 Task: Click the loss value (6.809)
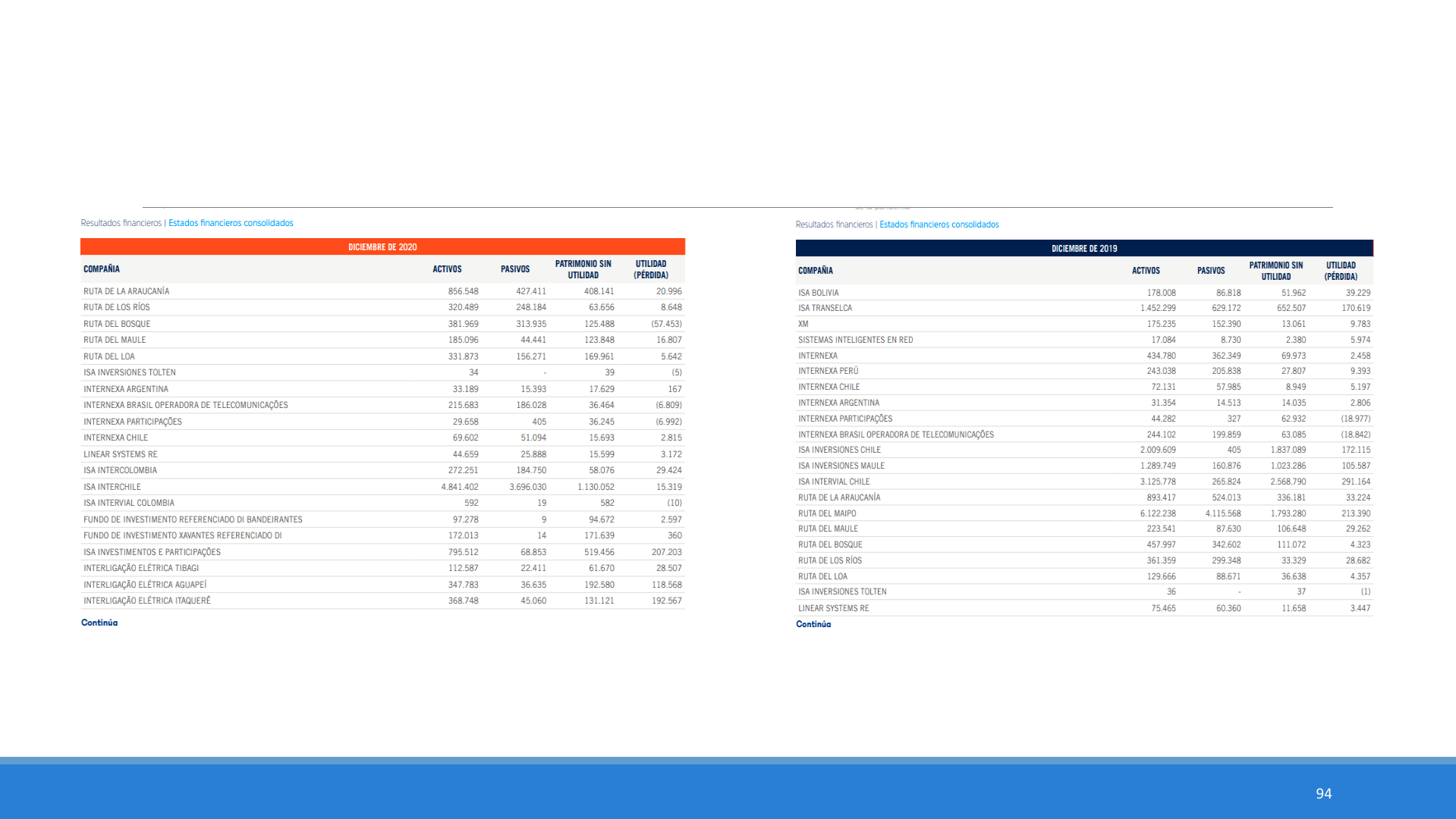[x=668, y=405]
